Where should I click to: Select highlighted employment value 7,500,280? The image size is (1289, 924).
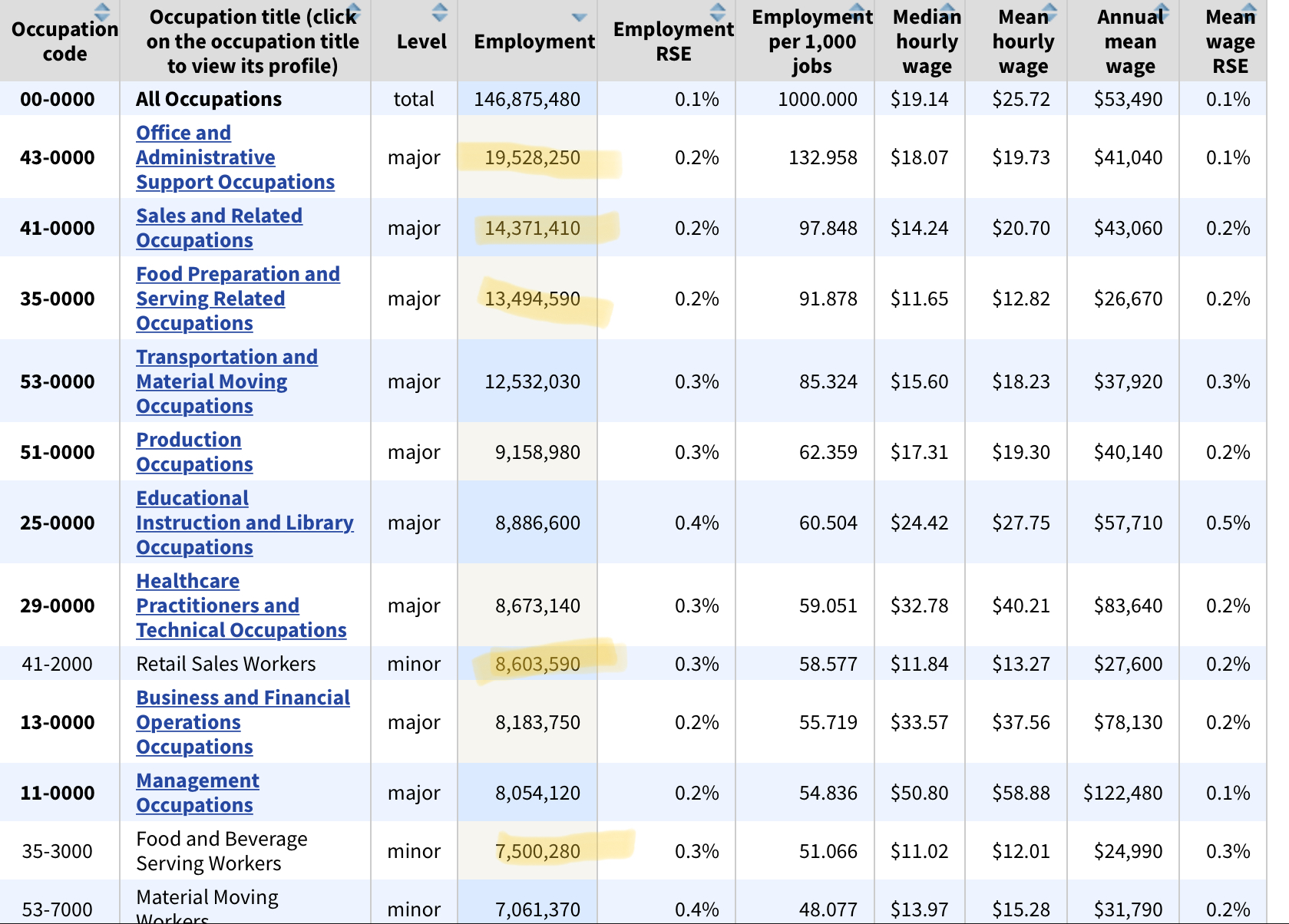537,851
